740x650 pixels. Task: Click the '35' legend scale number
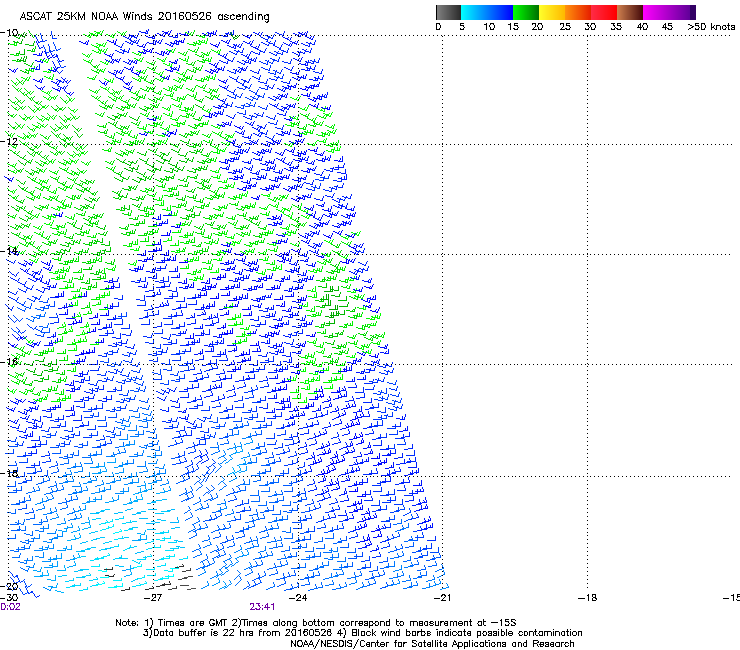(616, 27)
